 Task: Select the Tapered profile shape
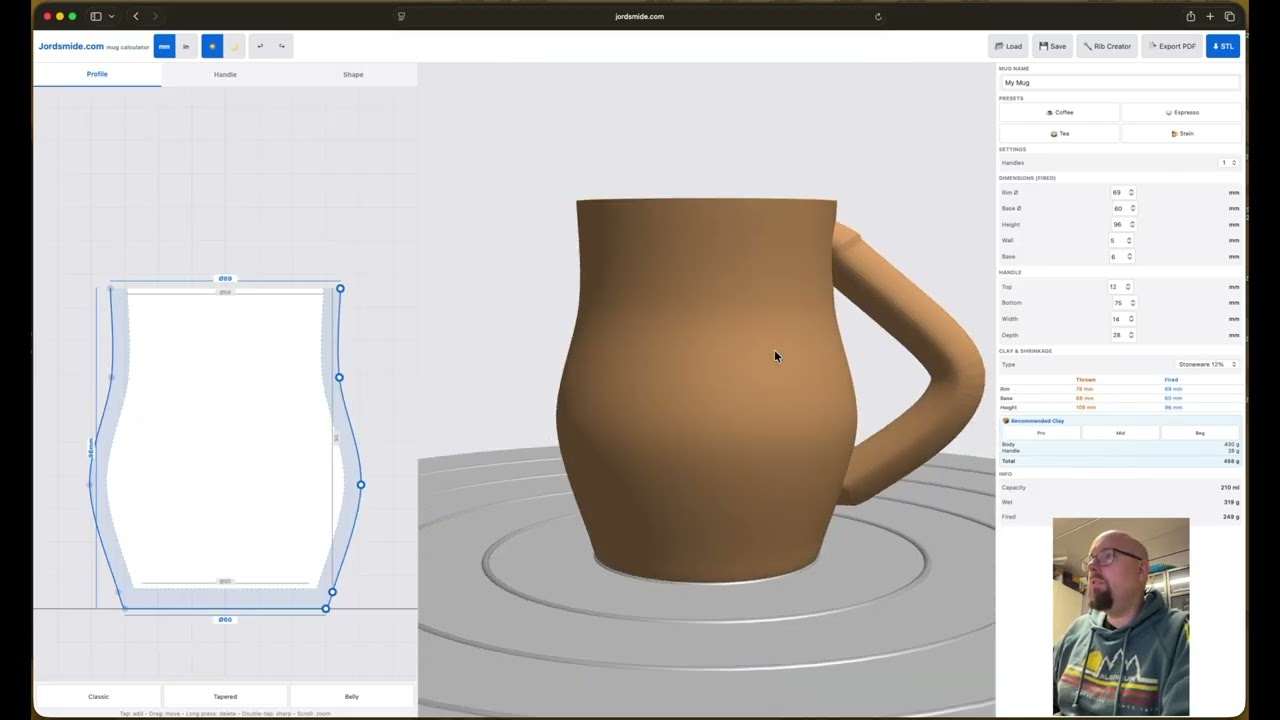click(225, 696)
